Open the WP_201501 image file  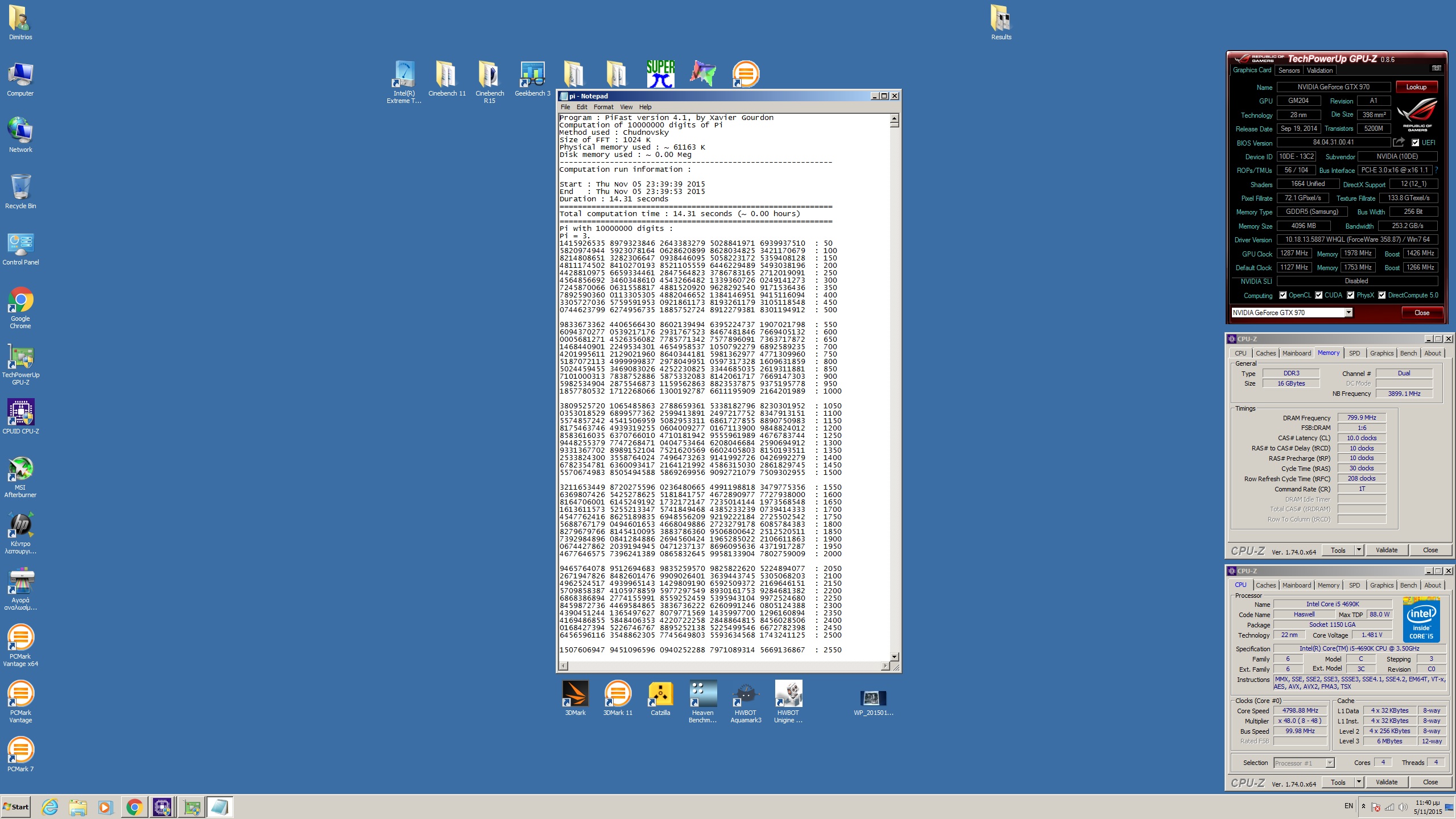(x=873, y=703)
